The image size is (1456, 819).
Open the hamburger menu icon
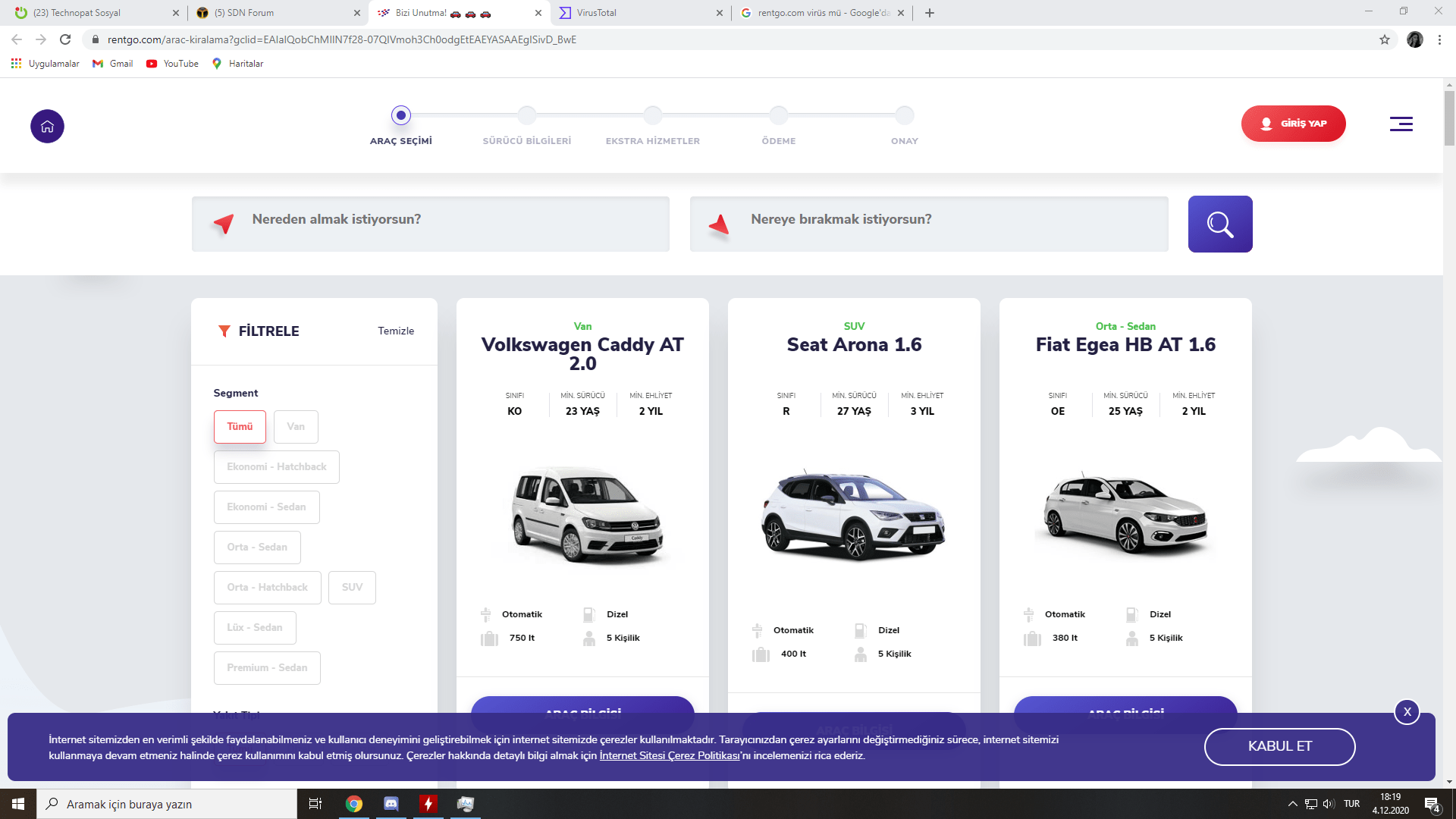coord(1401,124)
